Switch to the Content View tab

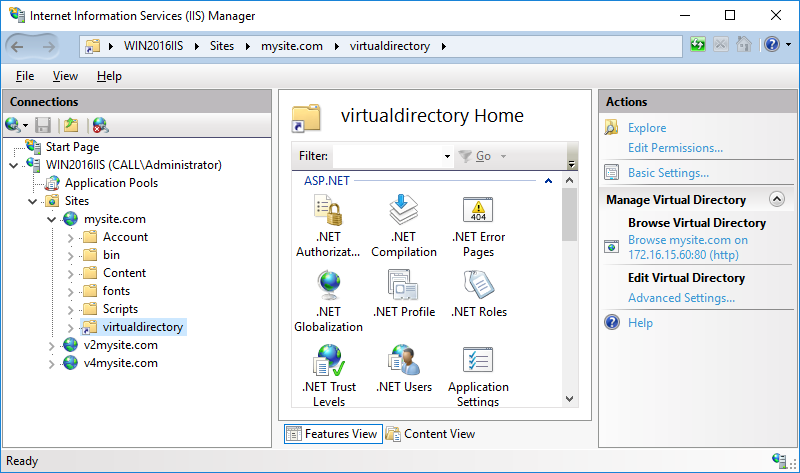[x=431, y=434]
